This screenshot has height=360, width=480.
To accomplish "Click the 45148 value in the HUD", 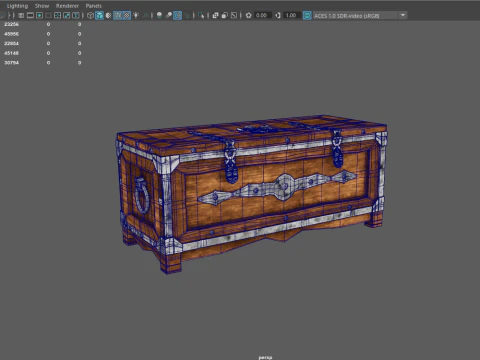I will click(x=11, y=53).
